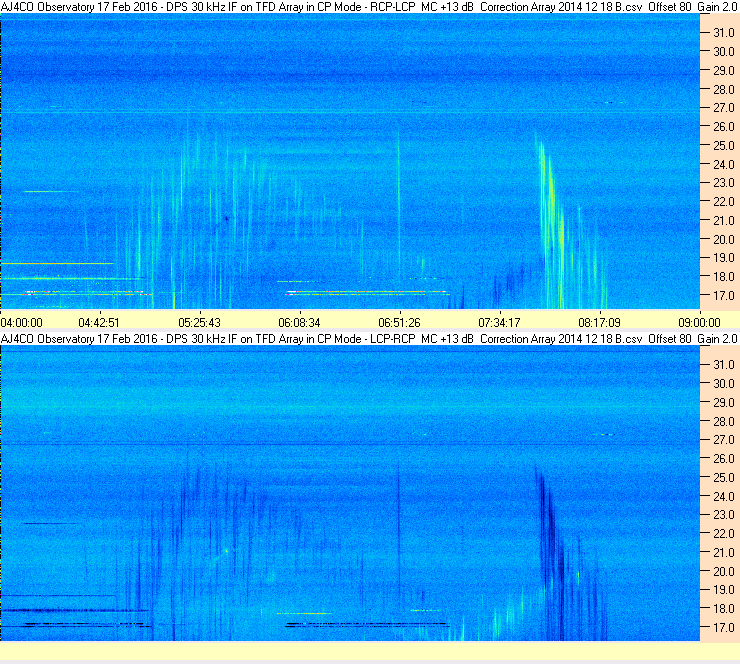Pick the 27.0 frequency label on LCP-RCP plot
The height and width of the screenshot is (664, 740).
point(724,440)
